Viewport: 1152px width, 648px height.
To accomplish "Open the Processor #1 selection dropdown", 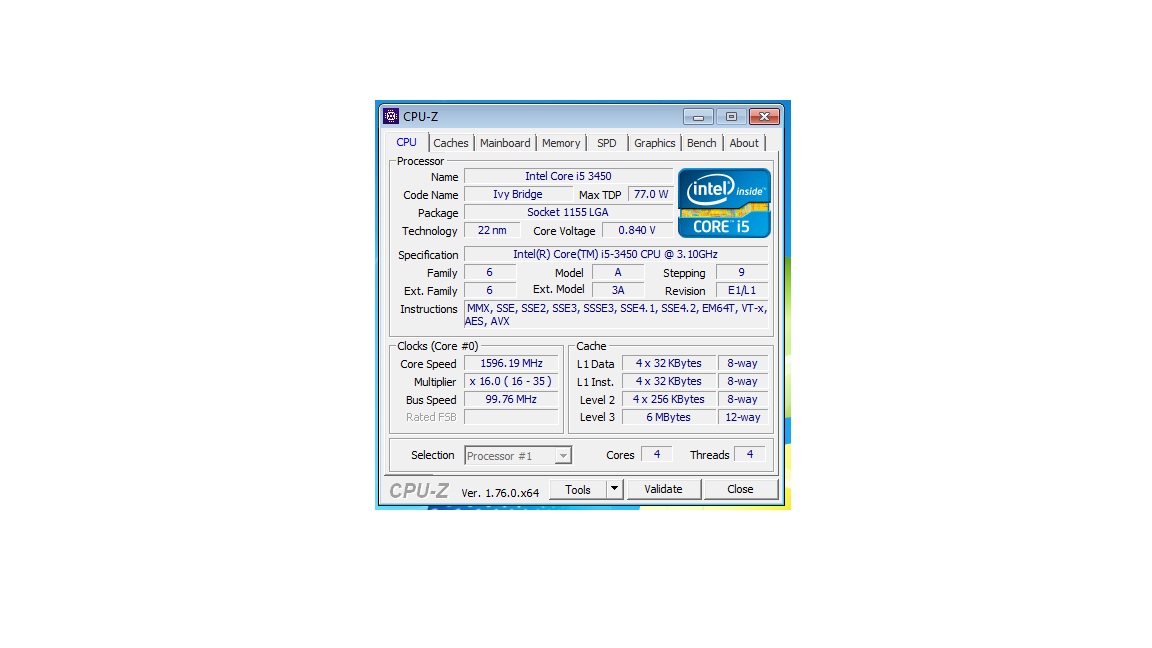I will tap(518, 456).
